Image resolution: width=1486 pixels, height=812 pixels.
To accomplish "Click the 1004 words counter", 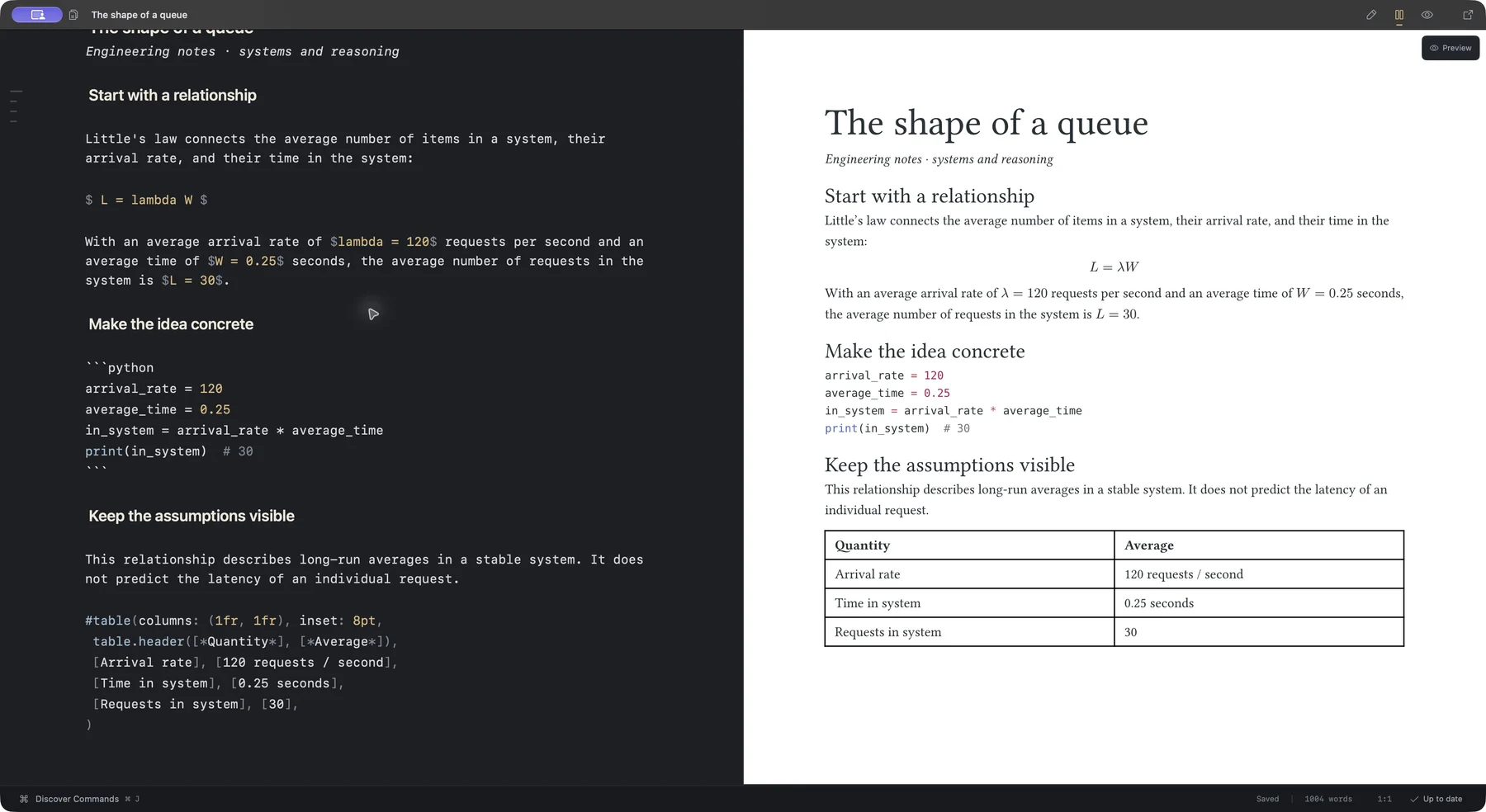I will pos(1328,799).
